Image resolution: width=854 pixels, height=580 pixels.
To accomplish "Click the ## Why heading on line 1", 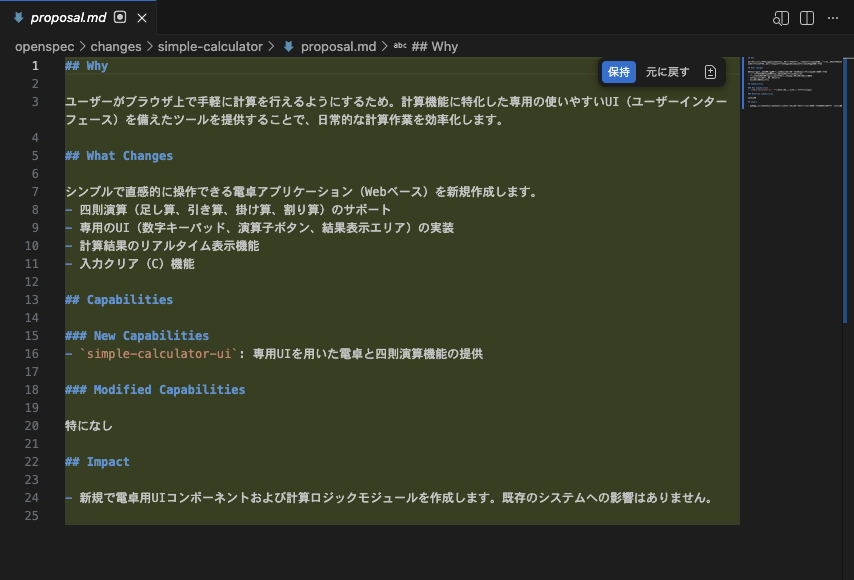I will (87, 66).
